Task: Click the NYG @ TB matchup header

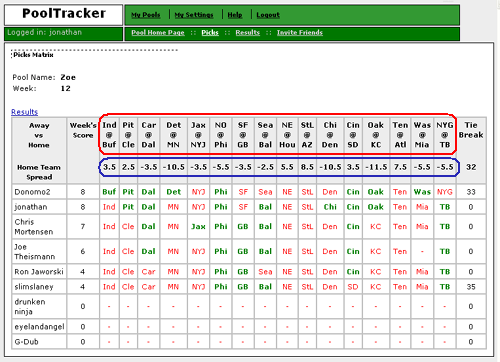Action: coord(445,135)
